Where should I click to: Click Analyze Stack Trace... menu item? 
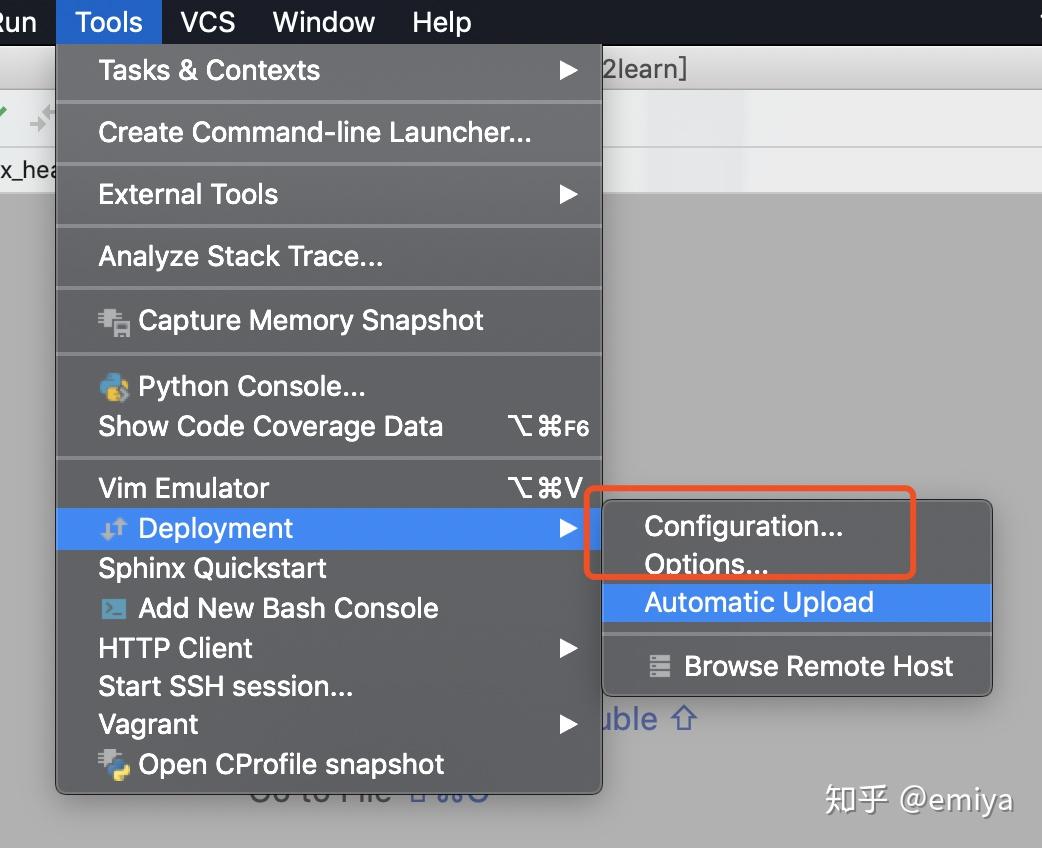coord(240,257)
